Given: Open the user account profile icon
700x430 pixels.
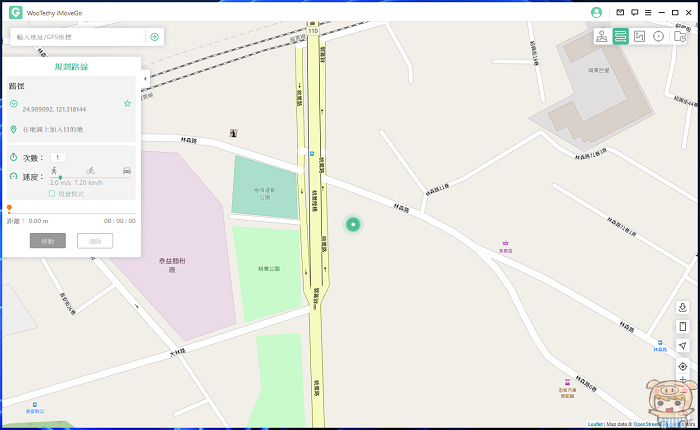Looking at the screenshot, I should point(596,13).
